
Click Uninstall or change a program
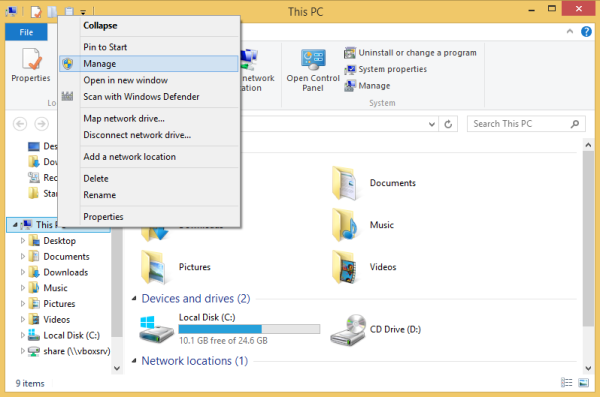point(410,52)
